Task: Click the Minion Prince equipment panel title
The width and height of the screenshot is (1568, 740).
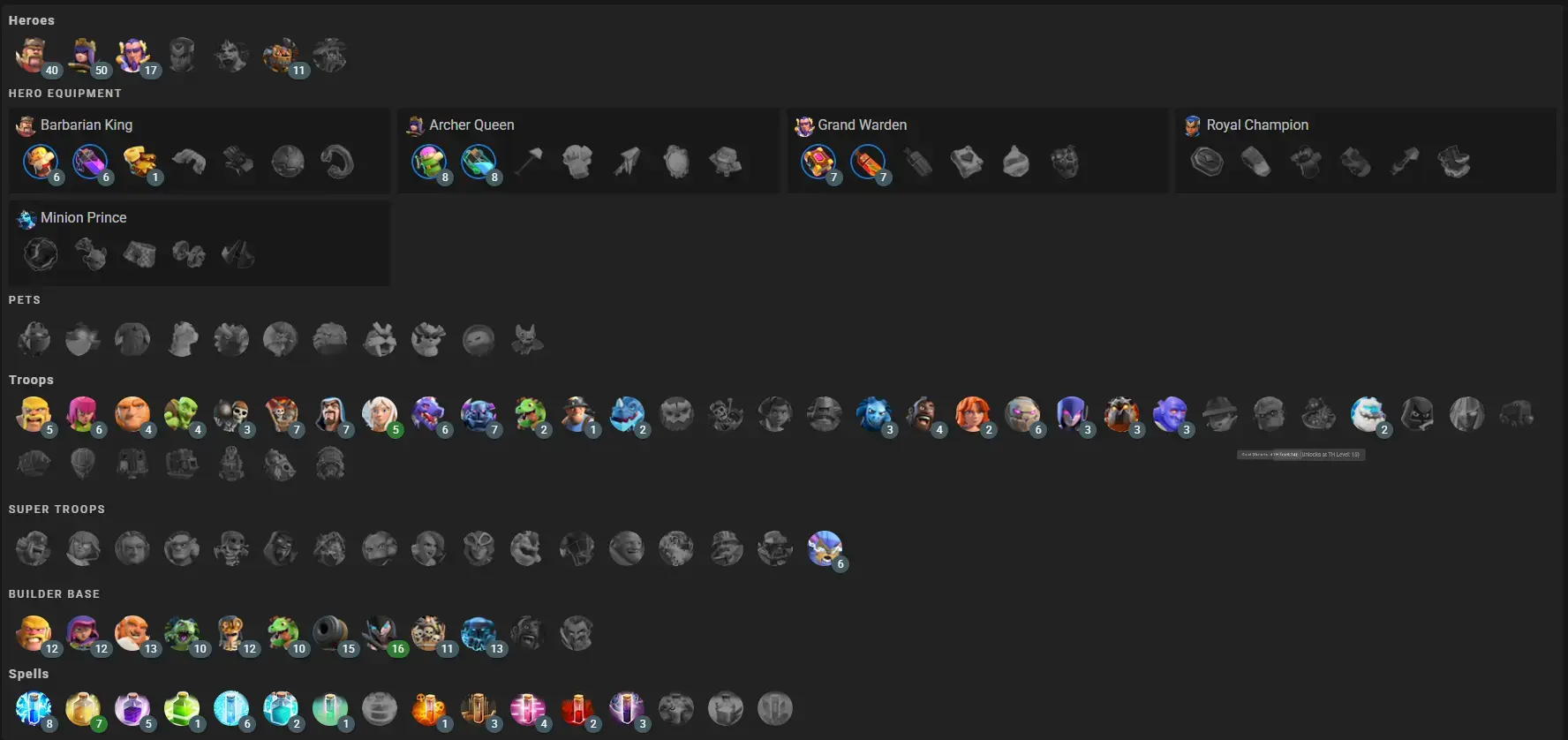Action: coord(84,217)
